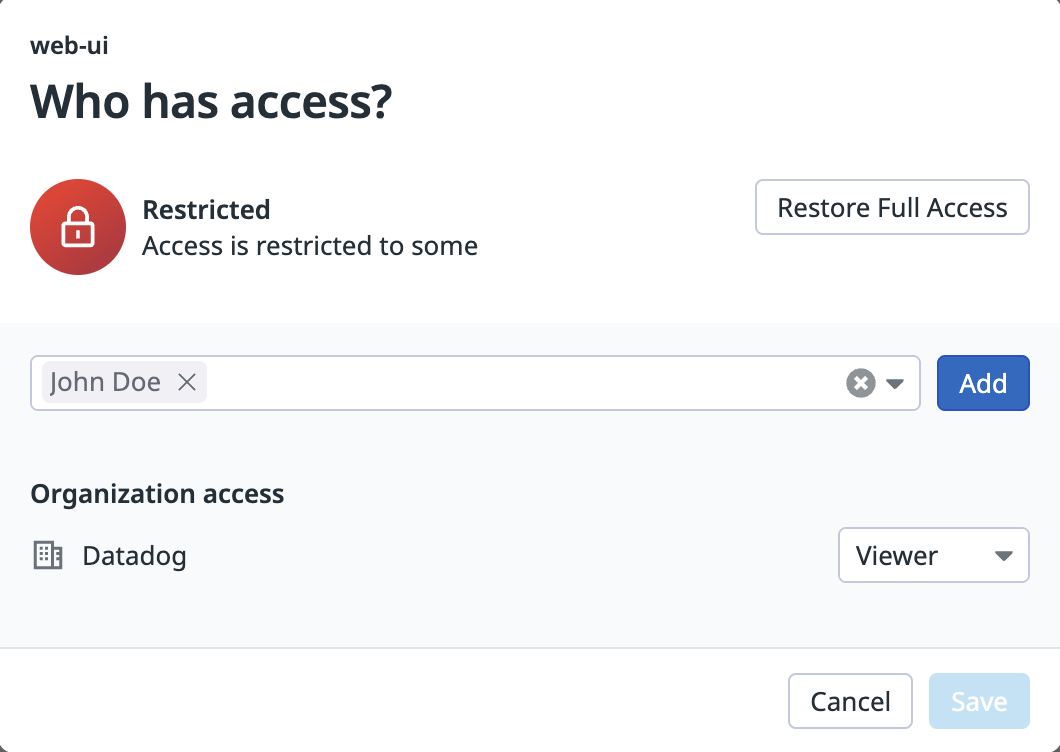Remove John Doe tag with its X
The image size is (1060, 752).
tap(187, 382)
